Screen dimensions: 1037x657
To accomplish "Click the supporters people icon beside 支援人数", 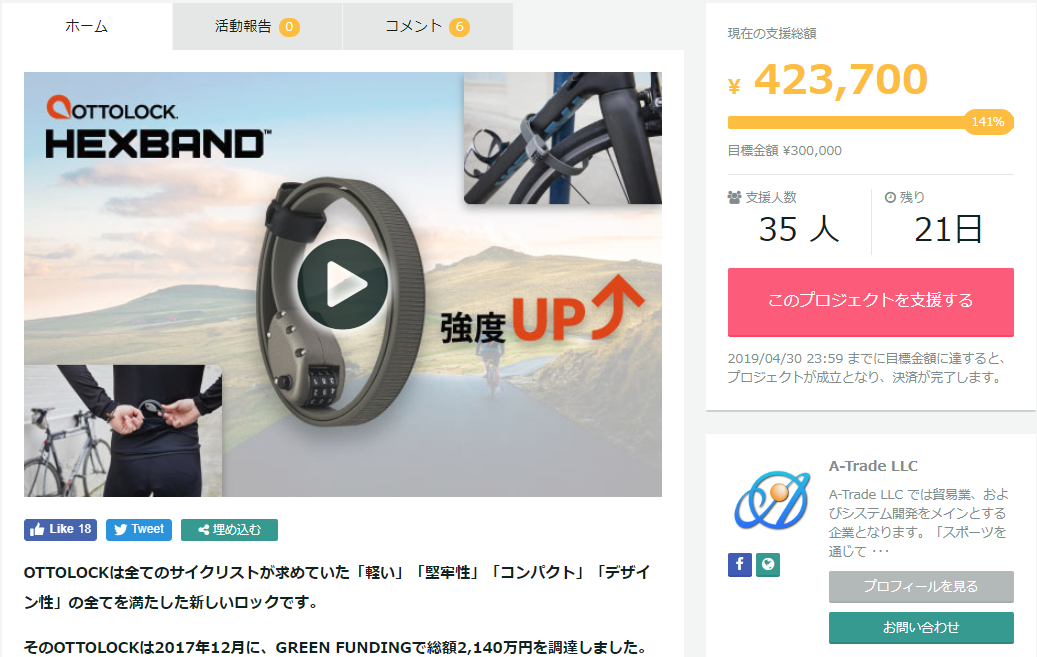I will pyautogui.click(x=734, y=197).
